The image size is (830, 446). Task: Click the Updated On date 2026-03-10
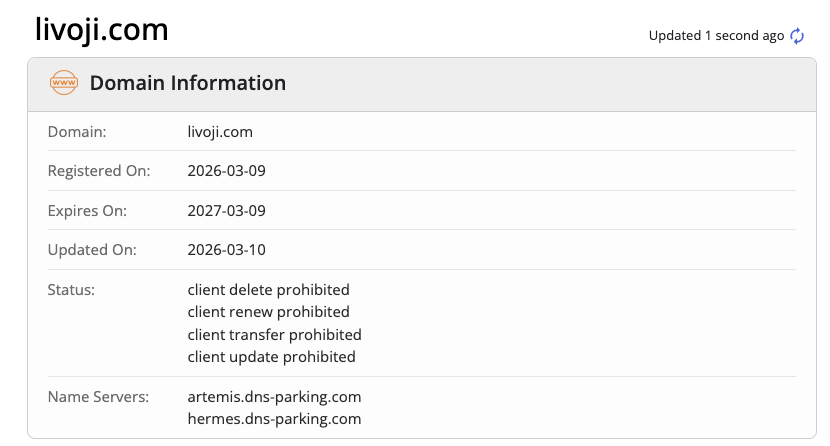click(x=227, y=250)
